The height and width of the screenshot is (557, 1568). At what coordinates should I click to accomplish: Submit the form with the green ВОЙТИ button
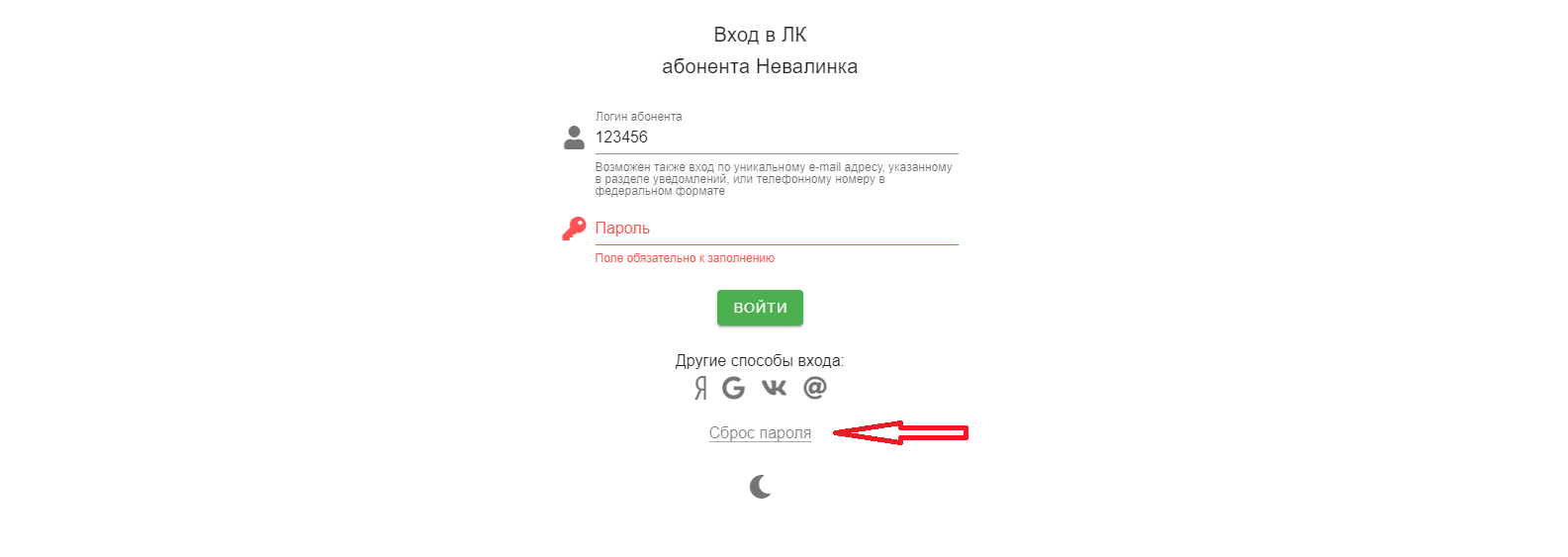pos(760,308)
